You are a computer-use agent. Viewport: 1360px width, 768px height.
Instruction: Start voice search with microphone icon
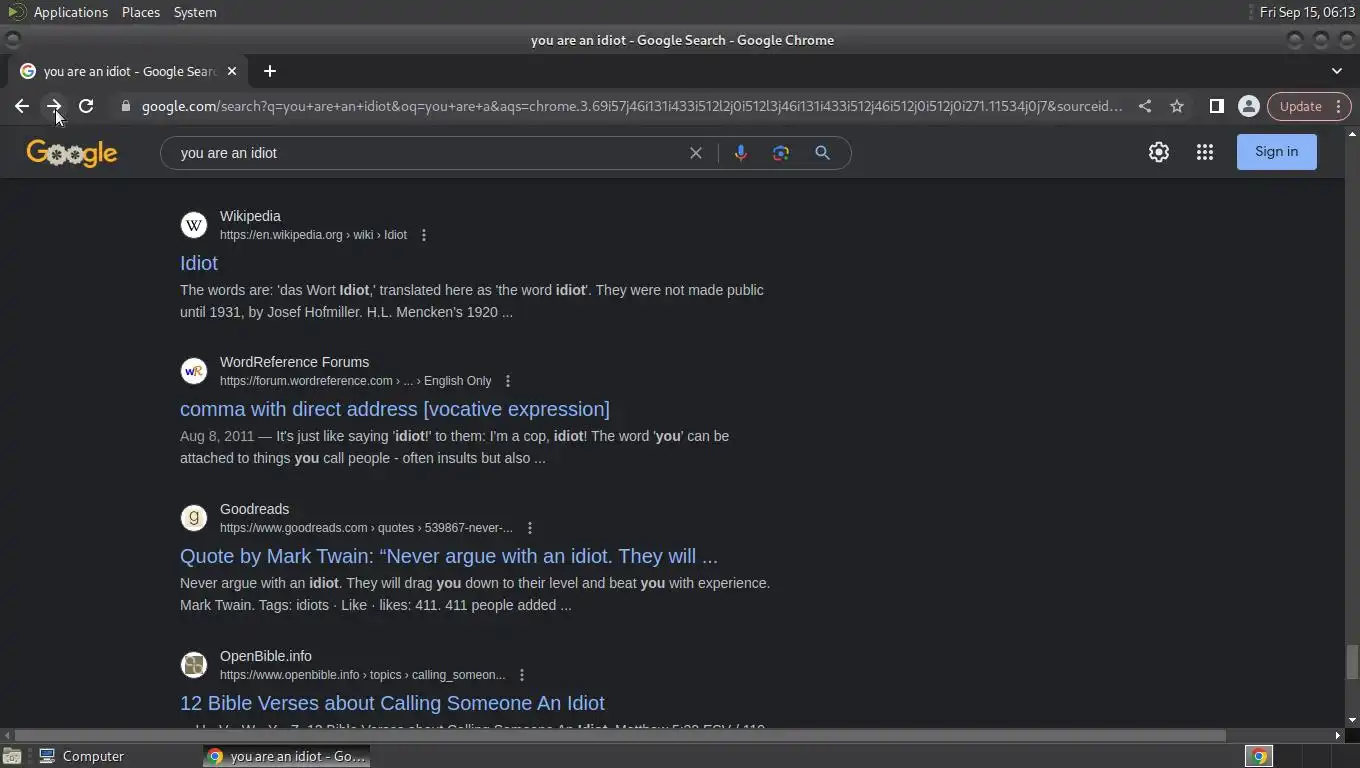click(x=740, y=153)
